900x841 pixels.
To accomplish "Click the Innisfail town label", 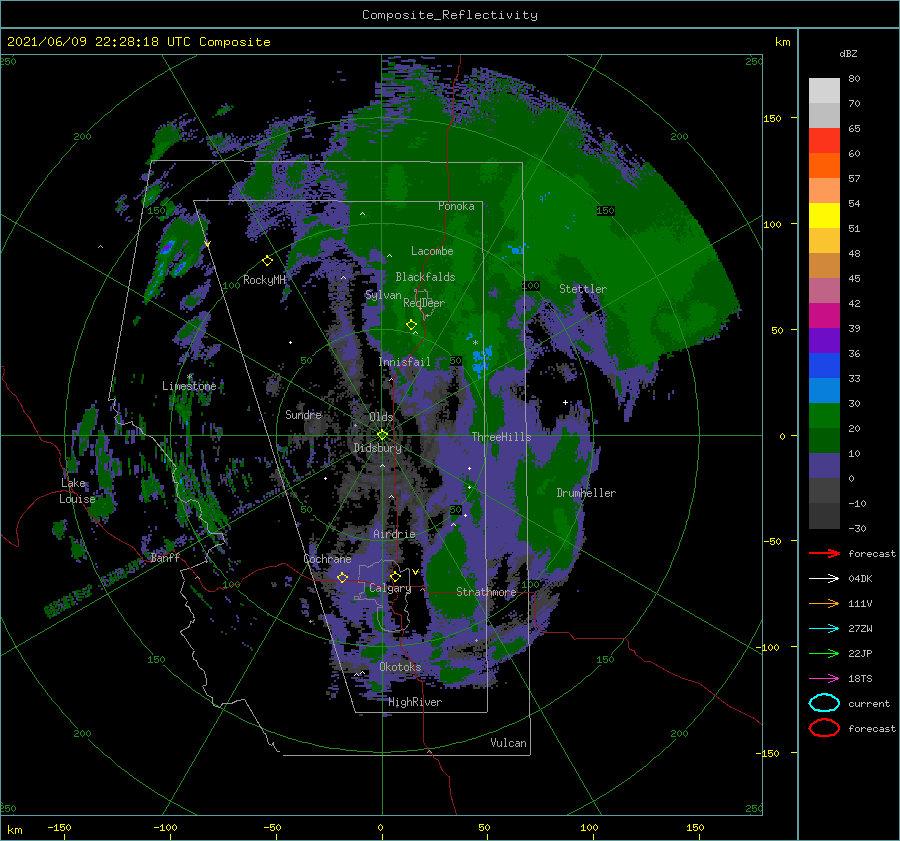I will coord(404,362).
